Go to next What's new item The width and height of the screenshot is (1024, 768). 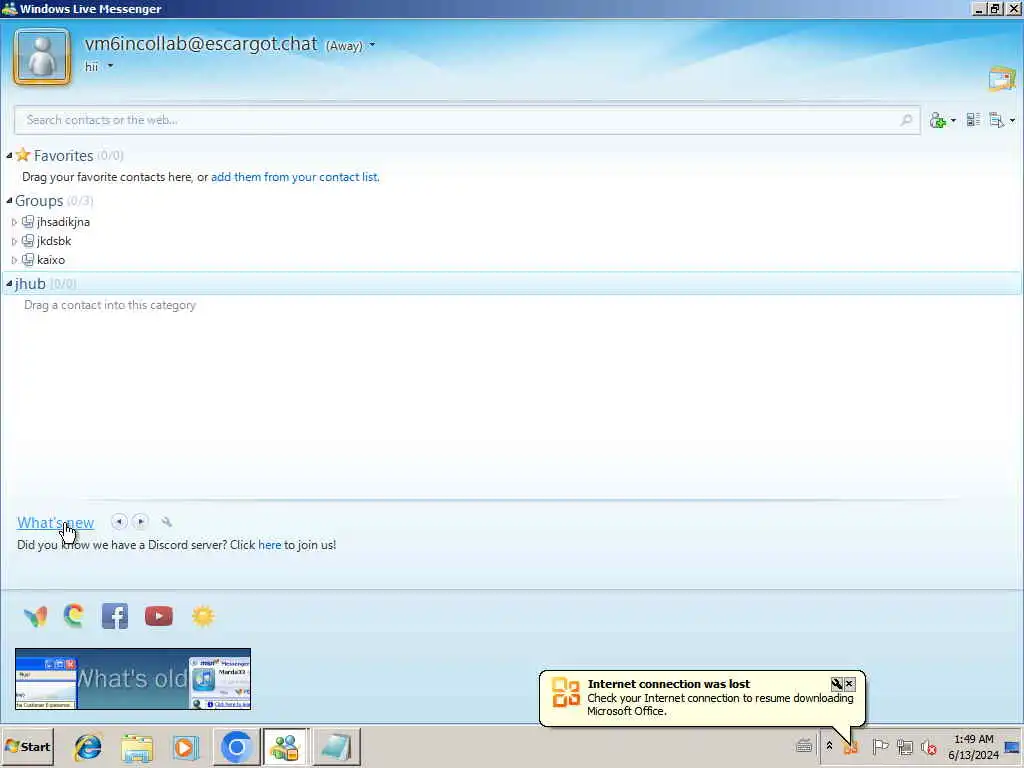coord(140,521)
